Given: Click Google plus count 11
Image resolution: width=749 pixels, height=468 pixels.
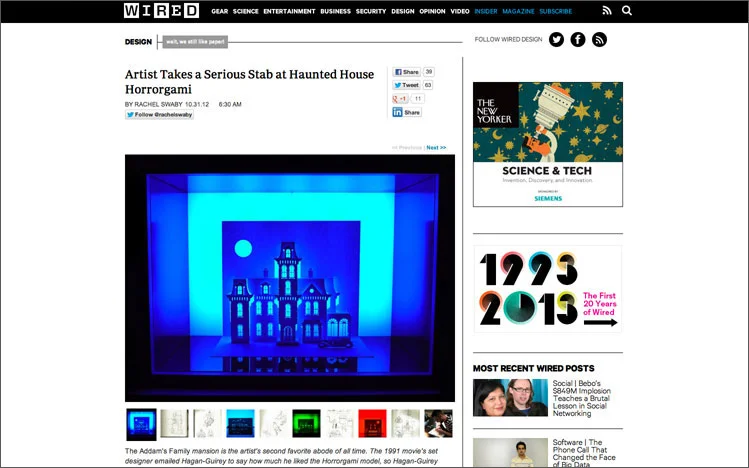Looking at the screenshot, I should tap(417, 99).
